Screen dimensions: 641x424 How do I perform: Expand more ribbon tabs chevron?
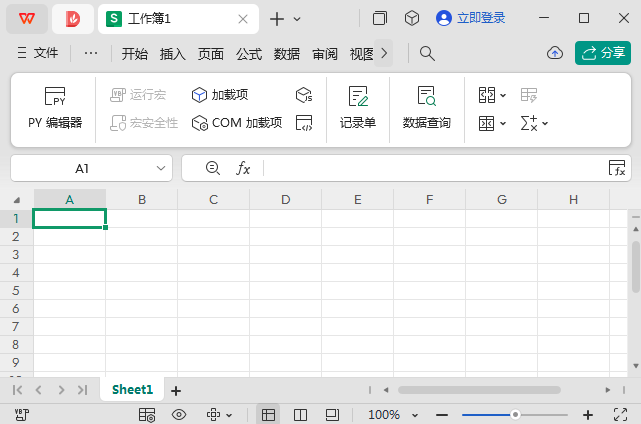384,54
